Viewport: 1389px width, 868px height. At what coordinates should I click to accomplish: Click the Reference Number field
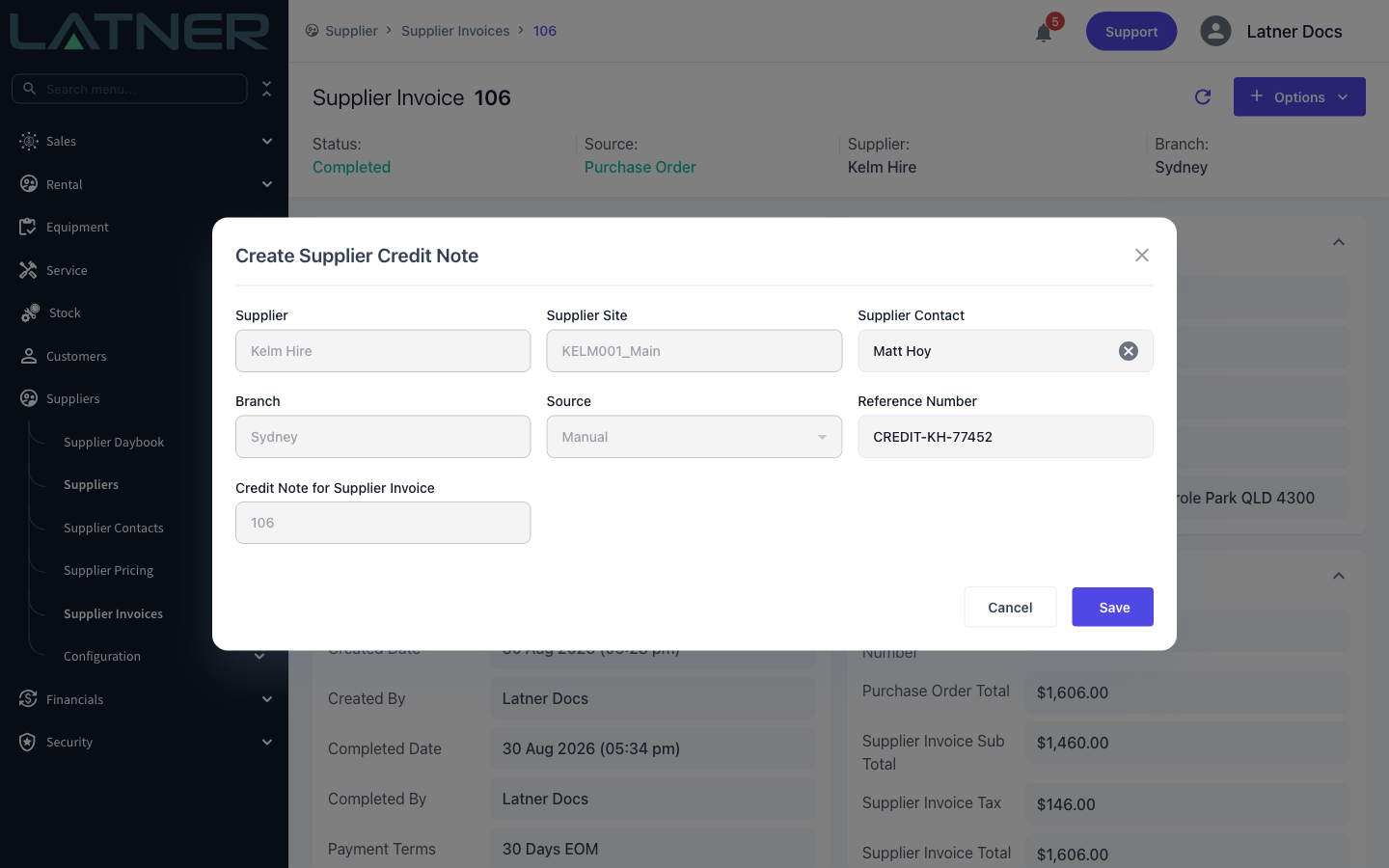[1005, 437]
